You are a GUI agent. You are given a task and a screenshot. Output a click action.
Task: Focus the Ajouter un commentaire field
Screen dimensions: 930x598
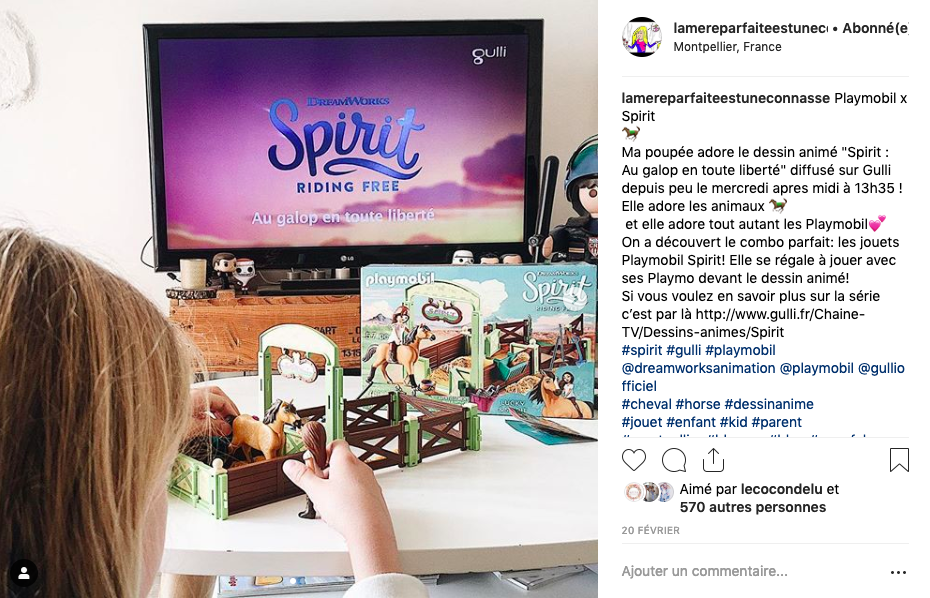click(747, 571)
